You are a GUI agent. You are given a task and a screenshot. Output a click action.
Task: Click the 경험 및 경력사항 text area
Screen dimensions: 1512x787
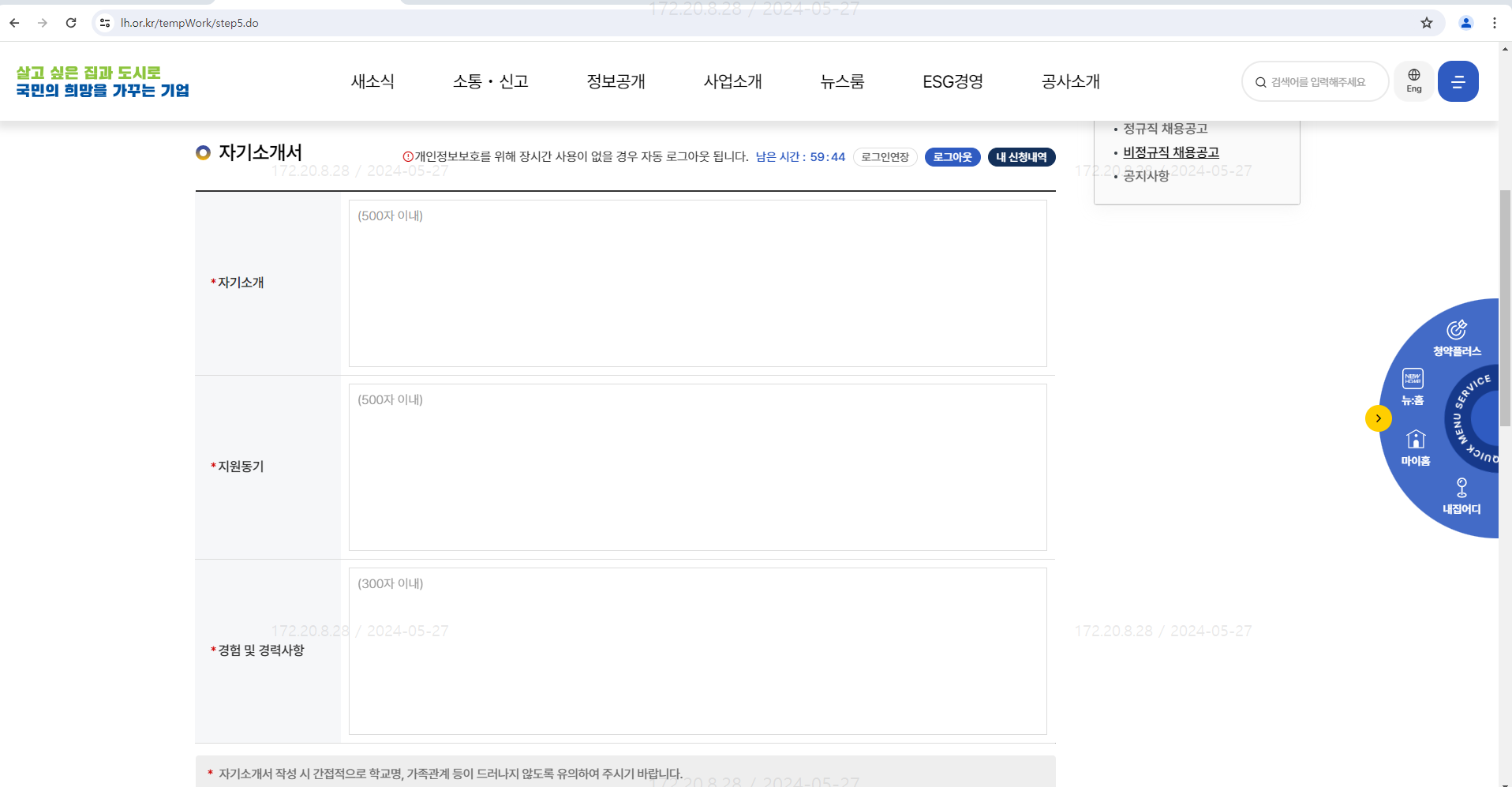pyautogui.click(x=698, y=651)
